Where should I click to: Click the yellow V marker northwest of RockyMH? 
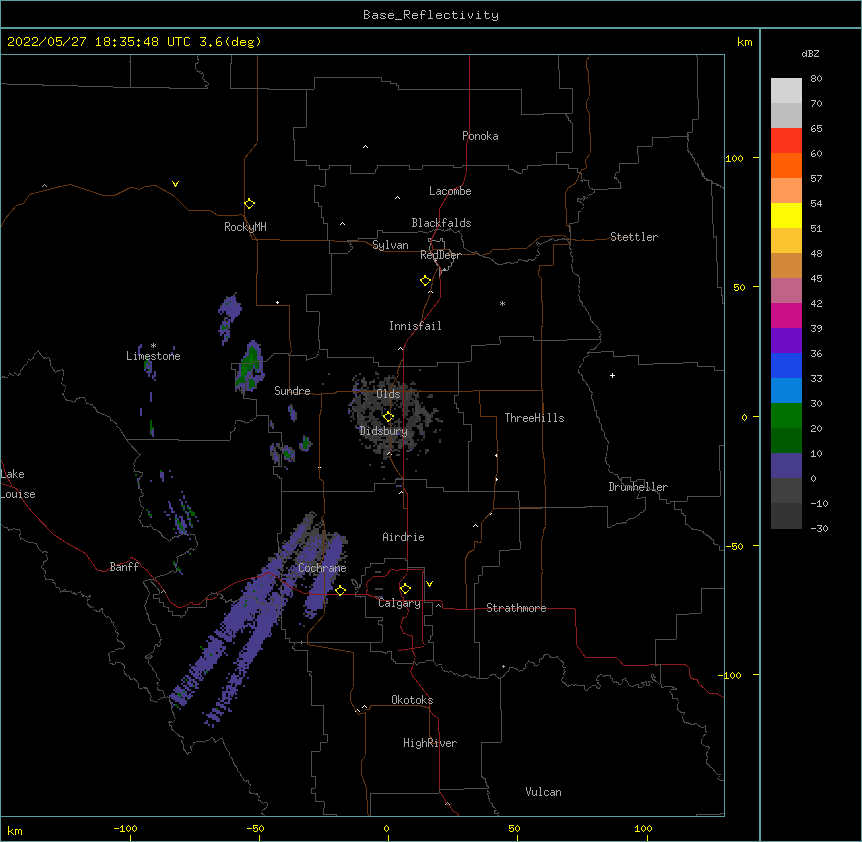pos(175,184)
